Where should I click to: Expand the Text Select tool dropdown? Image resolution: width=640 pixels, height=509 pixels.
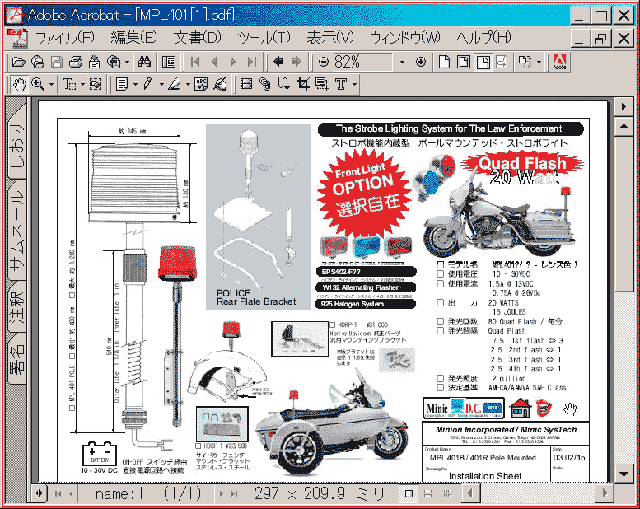83,84
